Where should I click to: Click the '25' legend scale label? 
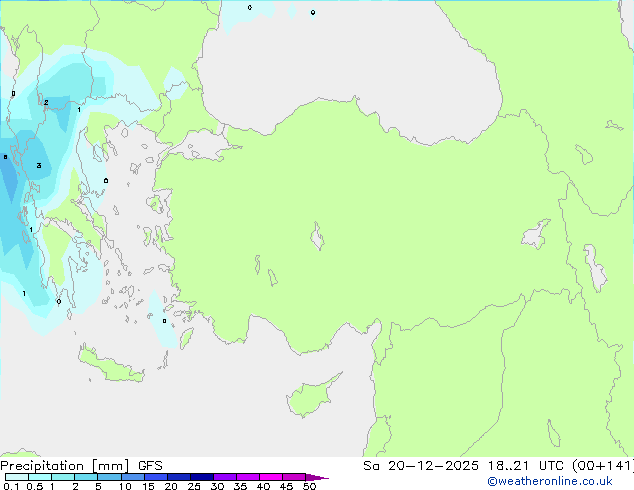click(x=194, y=486)
